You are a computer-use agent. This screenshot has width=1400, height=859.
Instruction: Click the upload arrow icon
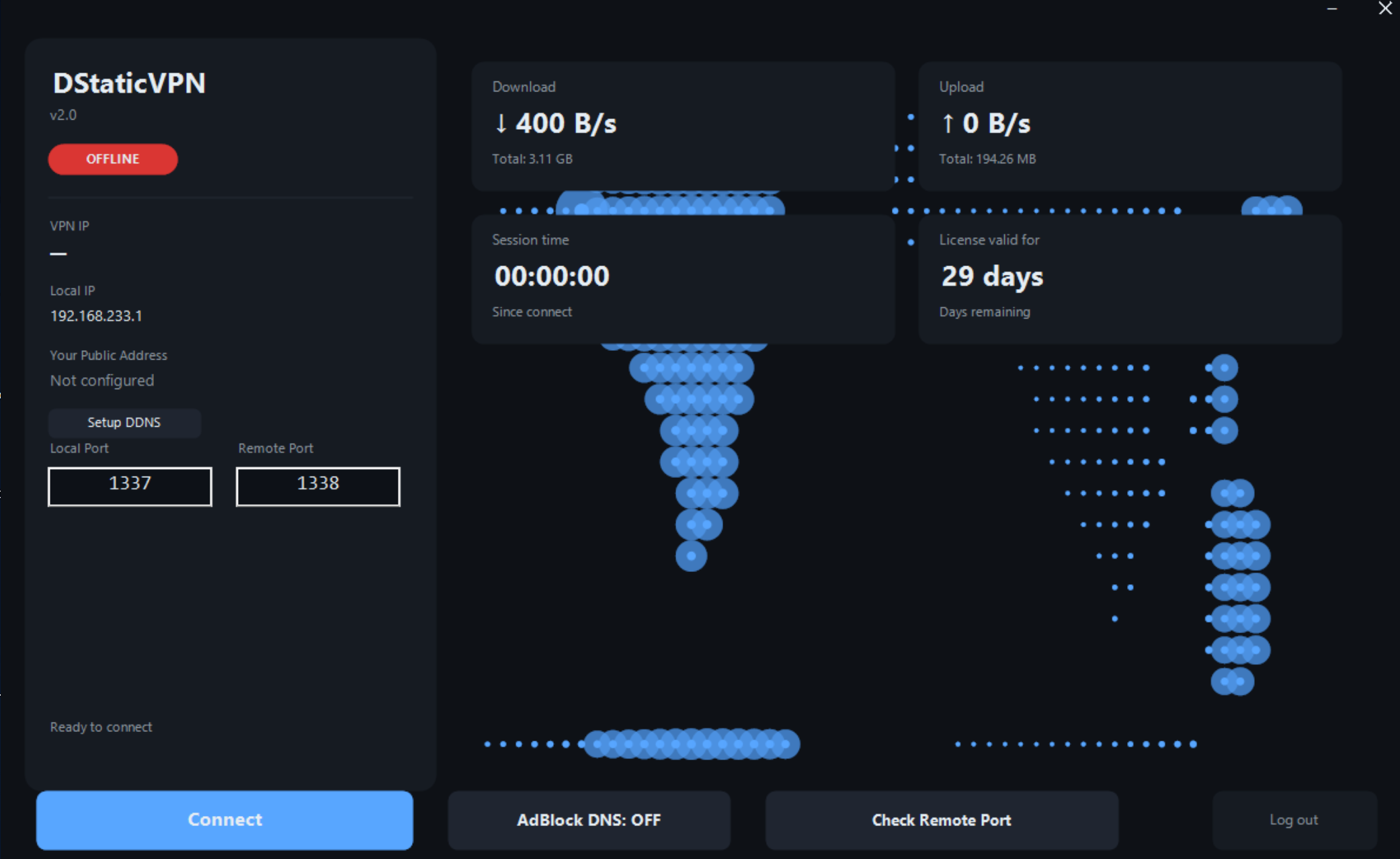coord(948,124)
